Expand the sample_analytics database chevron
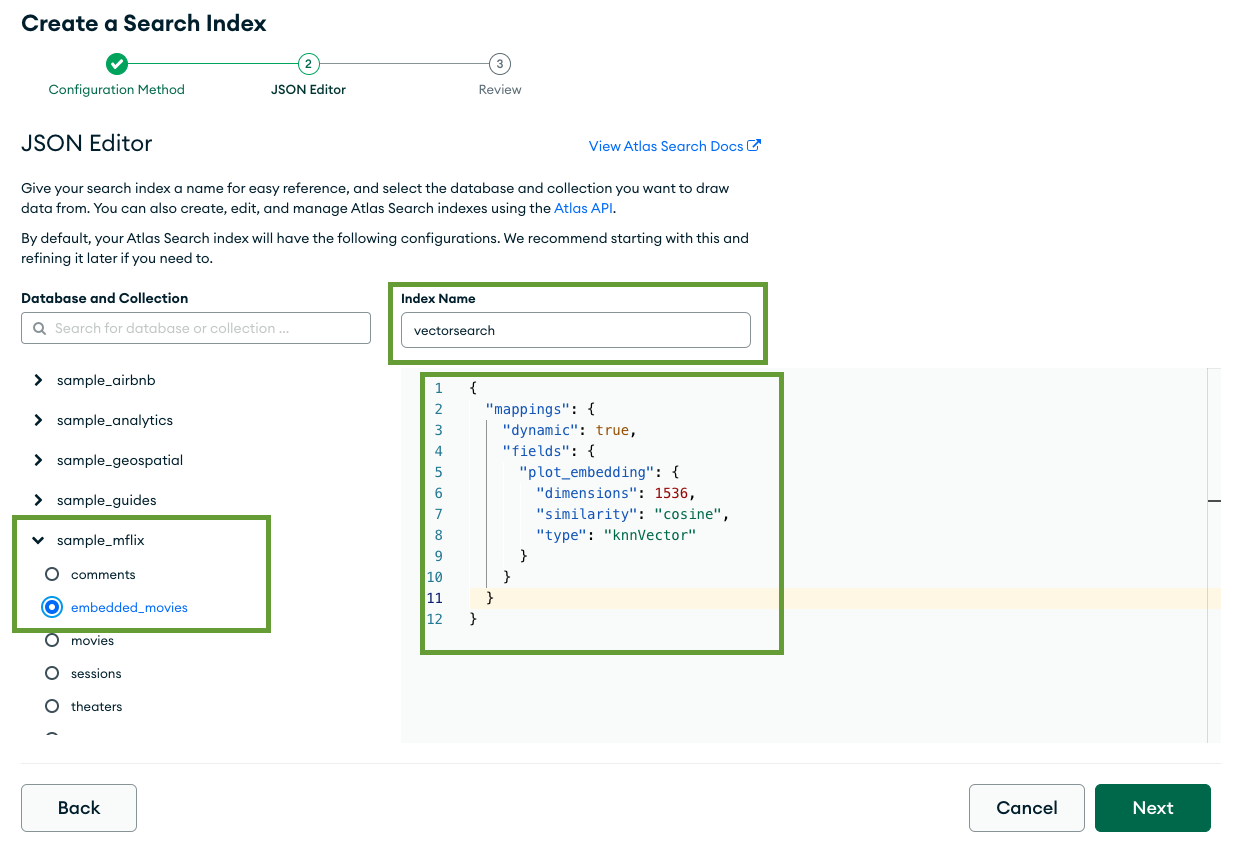Image resolution: width=1237 pixels, height=864 pixels. pyautogui.click(x=38, y=420)
